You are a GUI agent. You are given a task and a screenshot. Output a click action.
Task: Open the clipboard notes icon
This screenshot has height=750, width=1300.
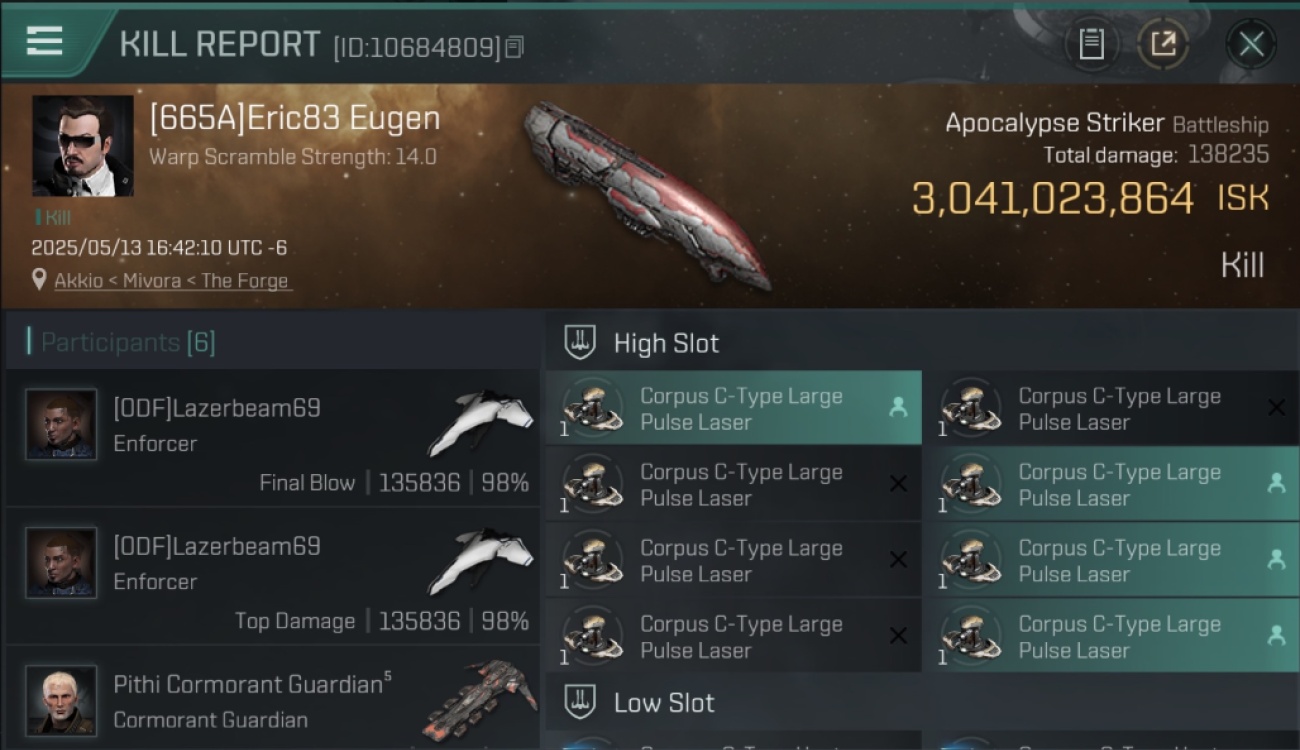tap(1091, 44)
